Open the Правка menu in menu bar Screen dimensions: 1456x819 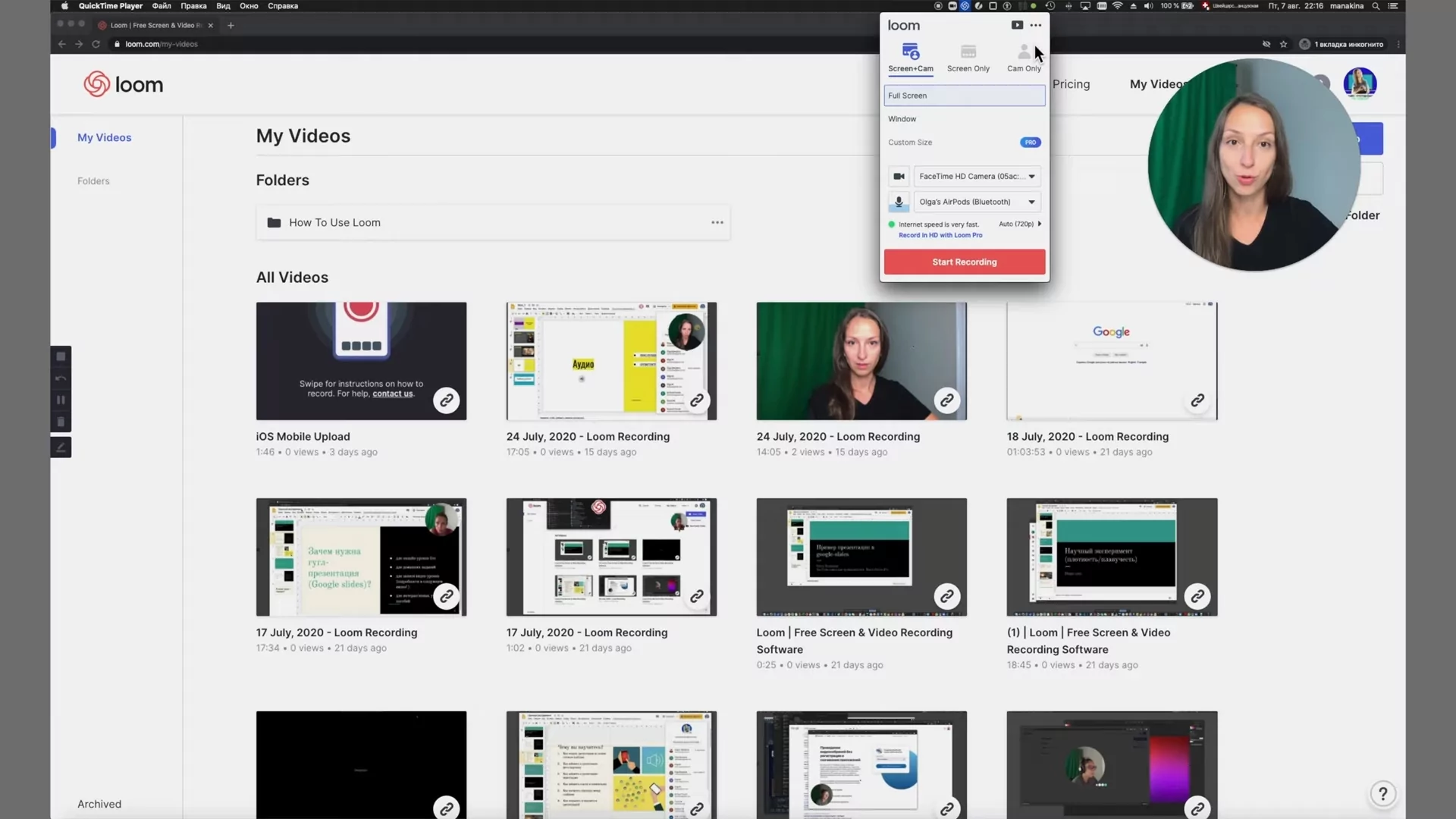pos(193,6)
